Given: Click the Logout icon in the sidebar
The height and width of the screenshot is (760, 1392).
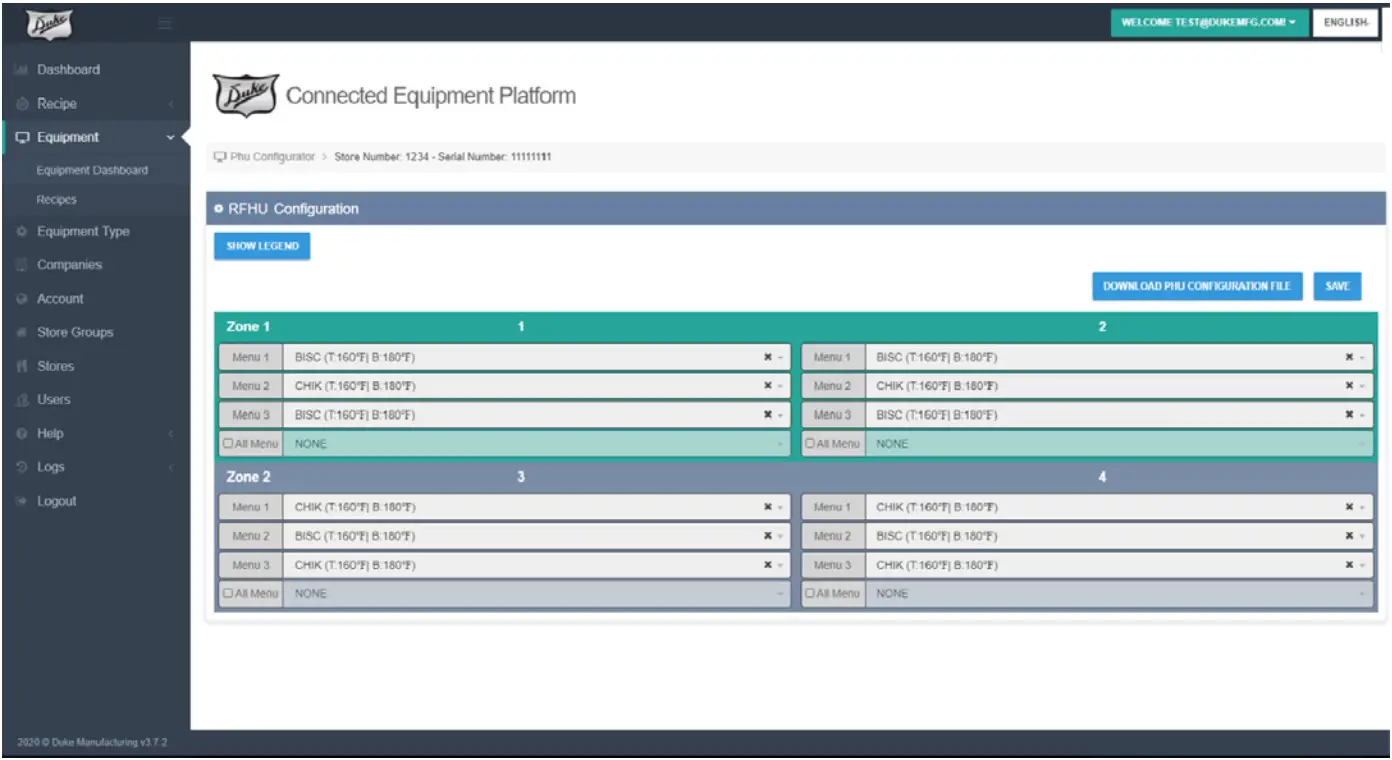Looking at the screenshot, I should tap(21, 502).
